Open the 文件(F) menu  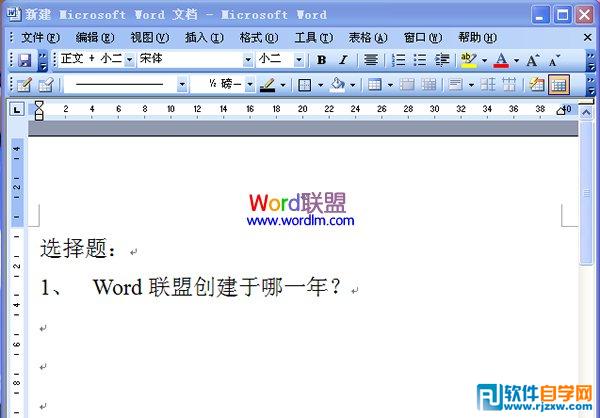click(41, 38)
